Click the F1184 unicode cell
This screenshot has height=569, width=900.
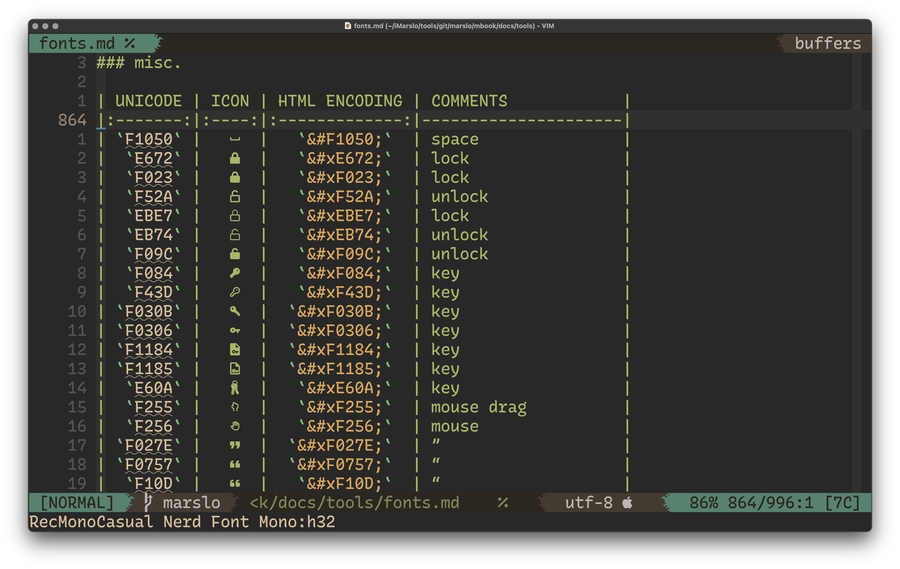148,350
